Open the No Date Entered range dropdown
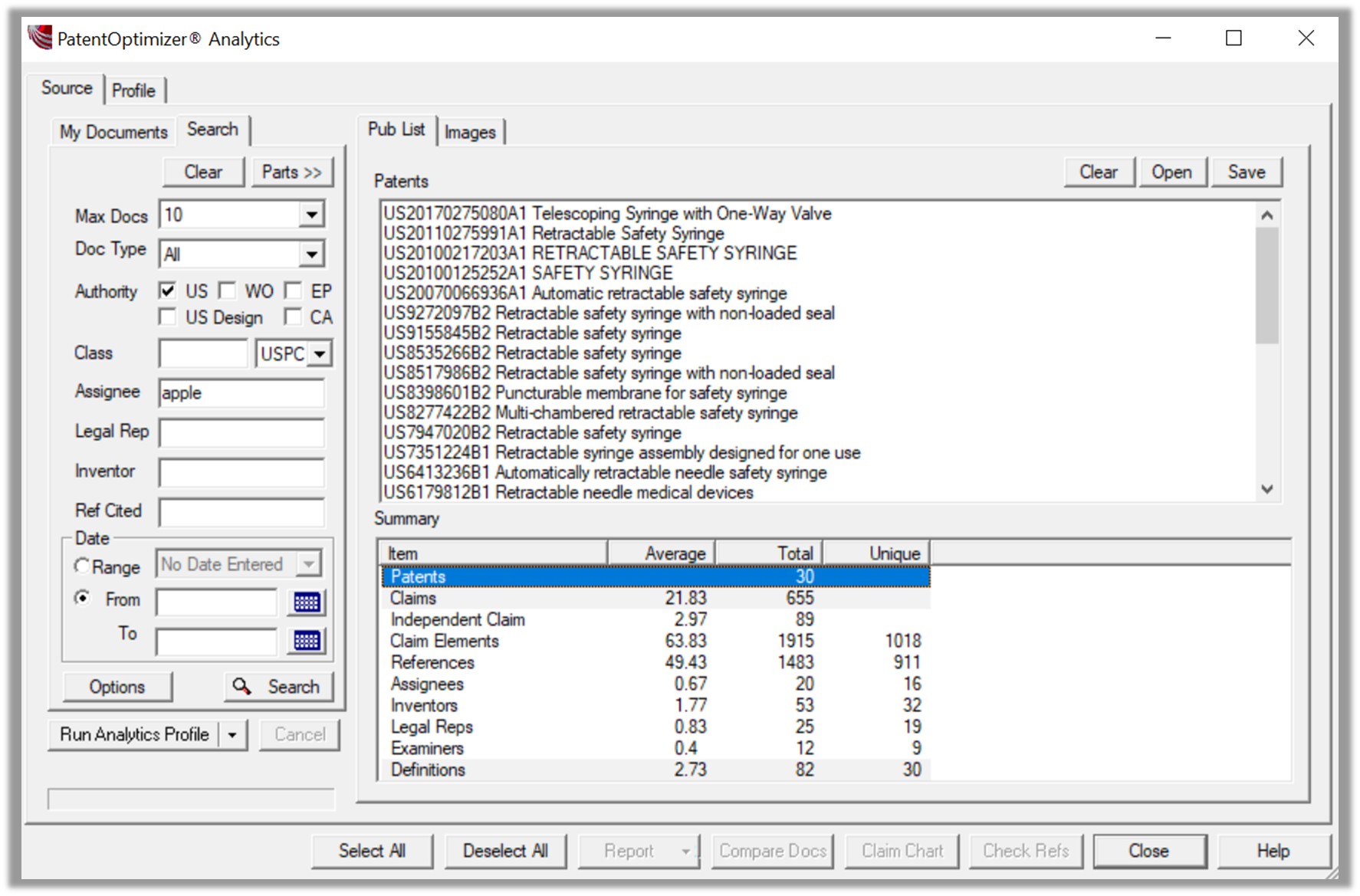This screenshot has width=1360, height=896. click(x=308, y=564)
